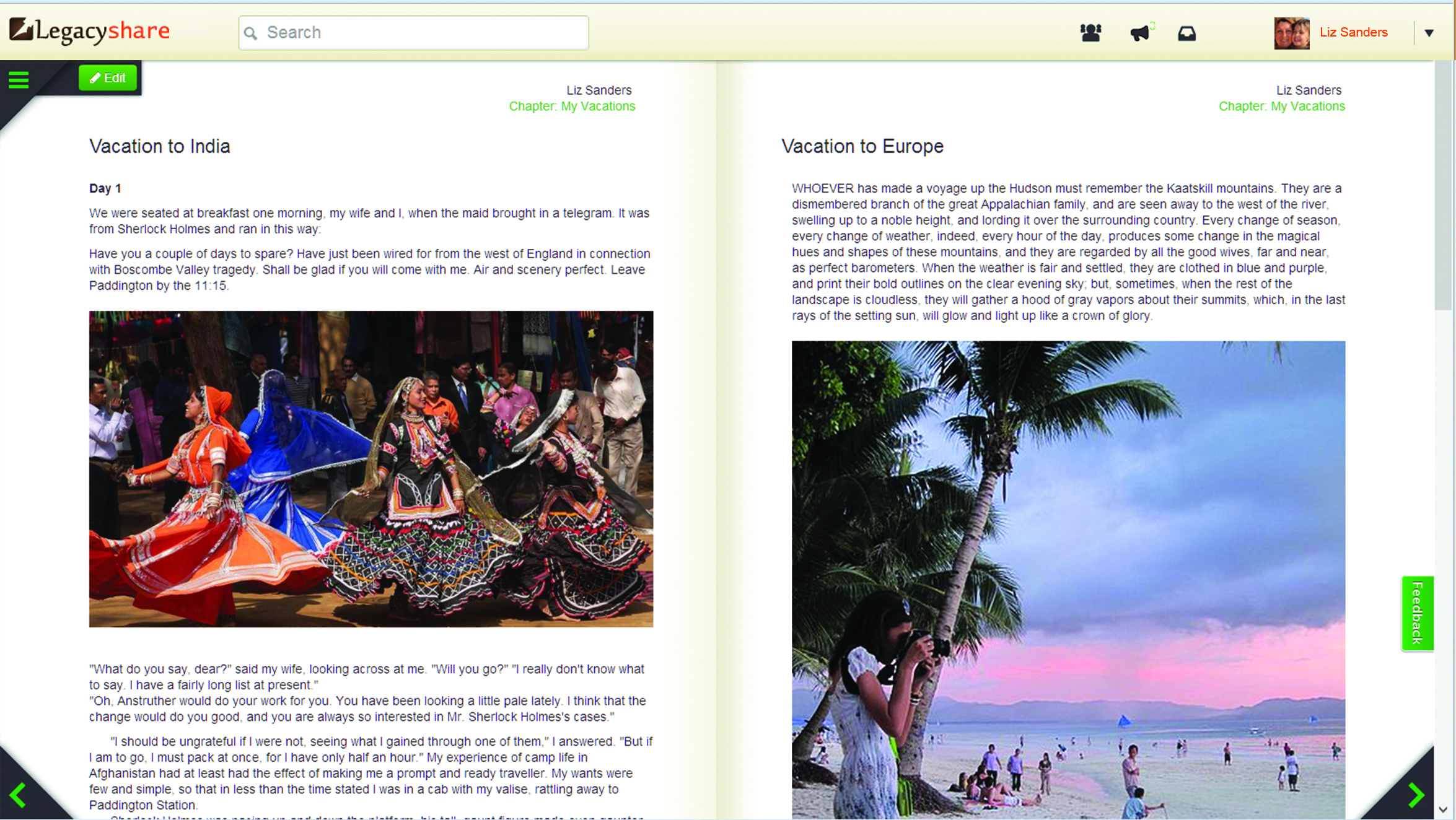Open Liz Sanders username link in header
This screenshot has width=1456, height=820.
coord(1353,32)
